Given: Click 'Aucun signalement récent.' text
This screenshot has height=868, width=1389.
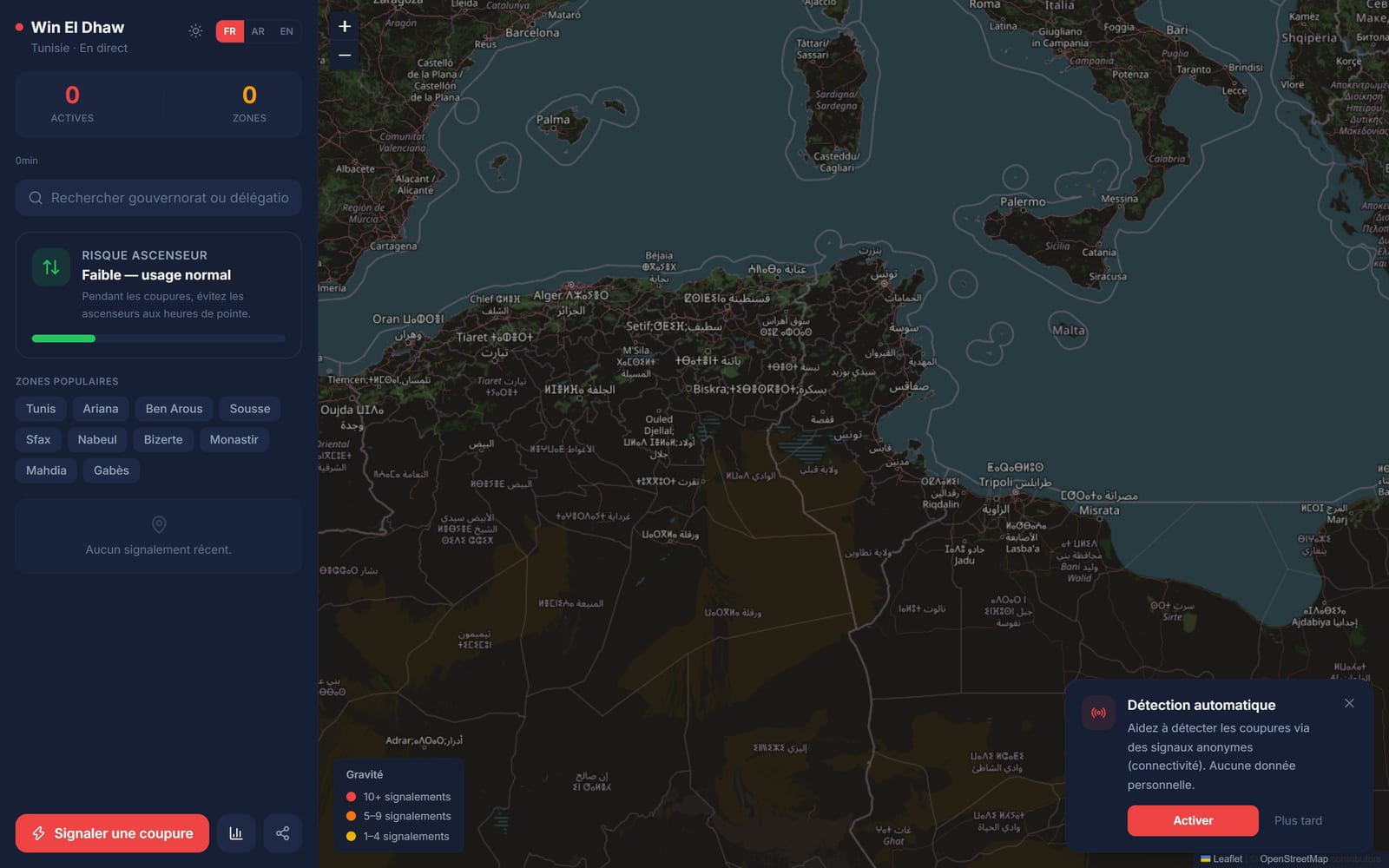Looking at the screenshot, I should pos(158,549).
